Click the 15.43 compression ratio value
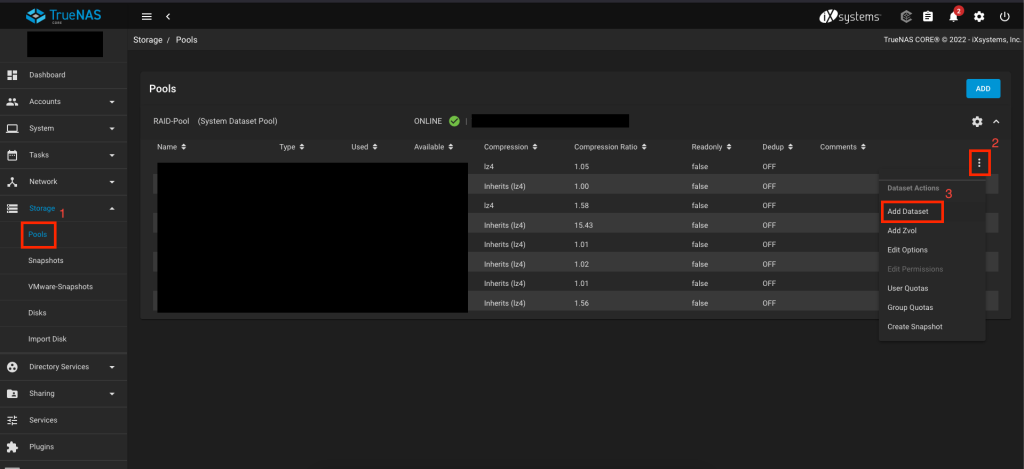This screenshot has width=1024, height=469. point(583,225)
